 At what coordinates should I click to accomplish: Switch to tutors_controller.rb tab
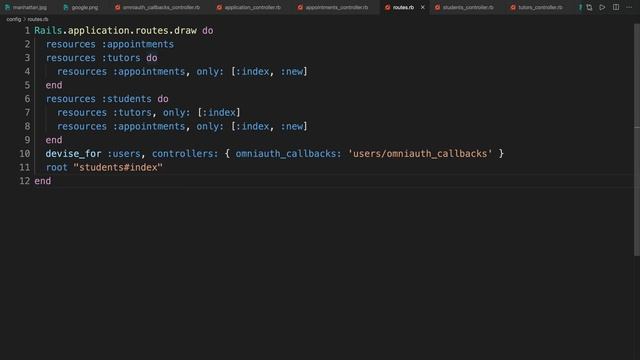click(537, 7)
